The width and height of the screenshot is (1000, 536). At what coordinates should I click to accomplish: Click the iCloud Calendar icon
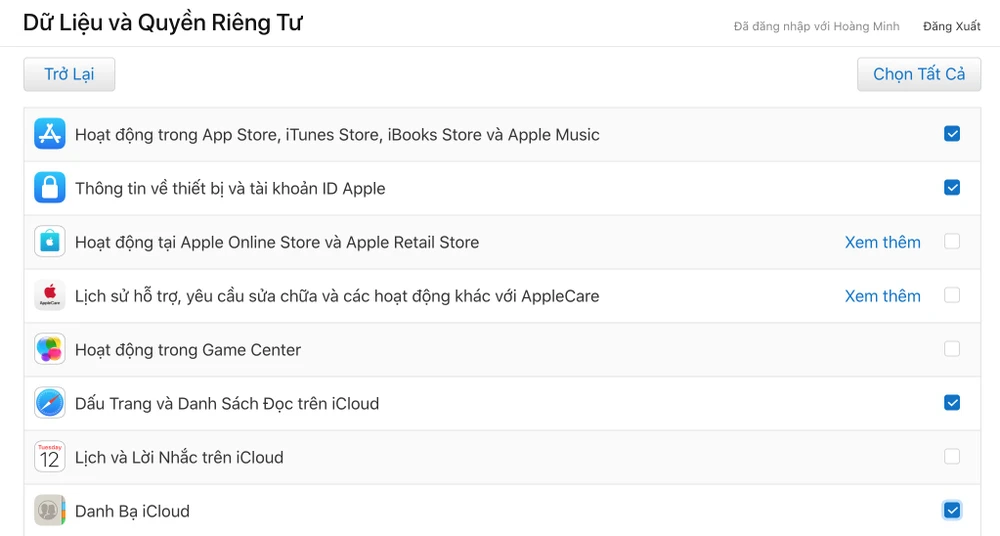[x=50, y=457]
